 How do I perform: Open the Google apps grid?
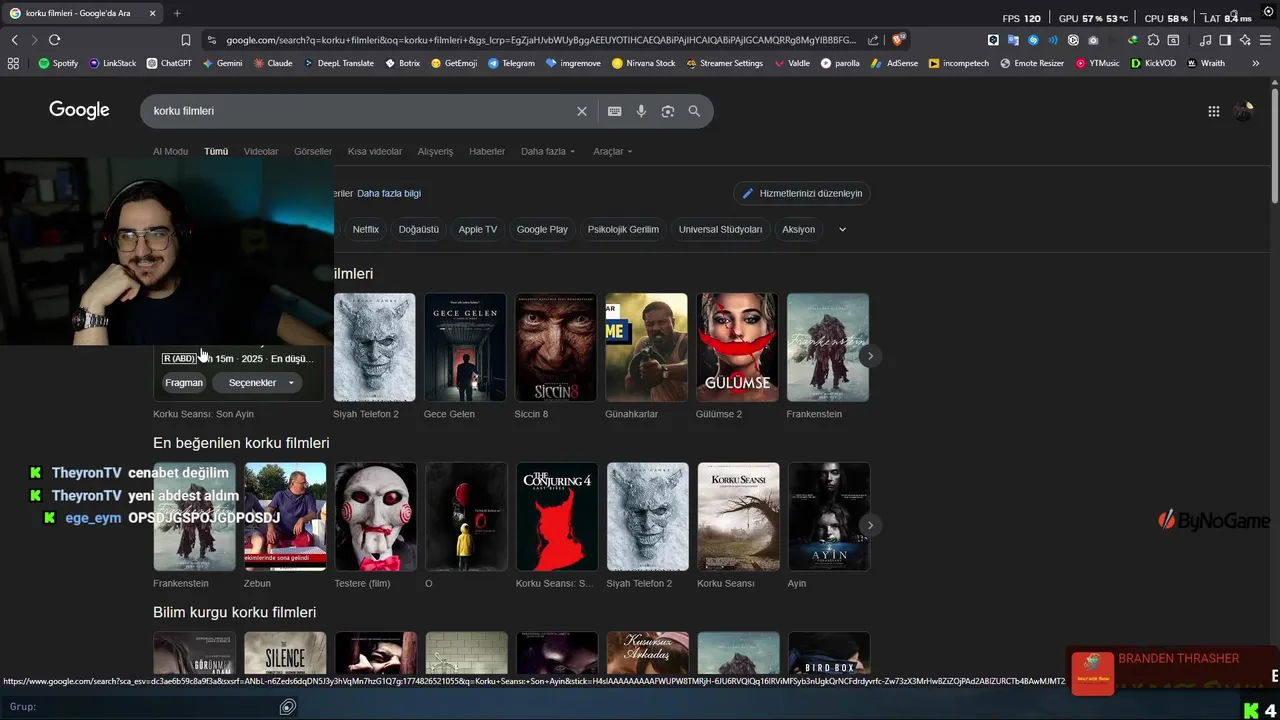1214,111
